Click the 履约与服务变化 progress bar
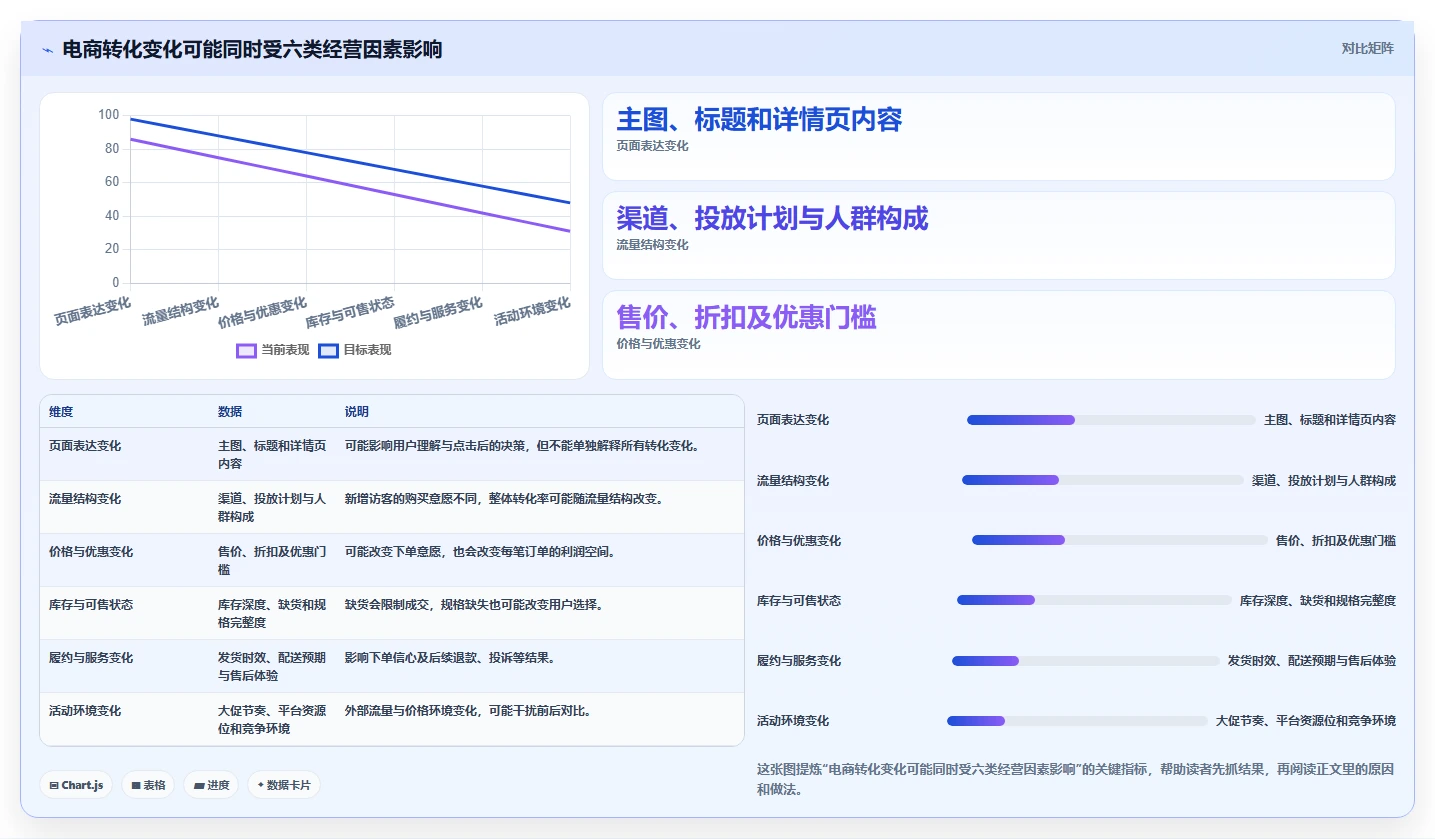The height and width of the screenshot is (839, 1435). pyautogui.click(x=1086, y=660)
